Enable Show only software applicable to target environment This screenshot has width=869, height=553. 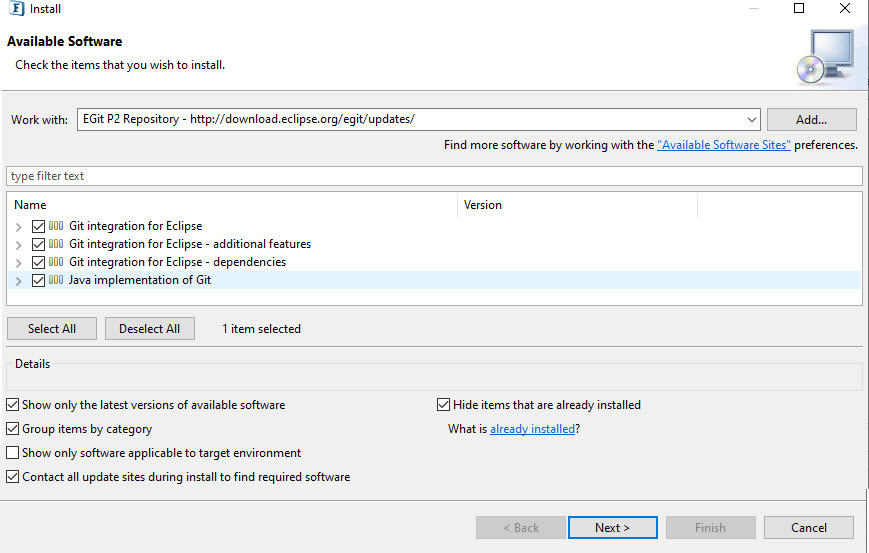tap(12, 453)
